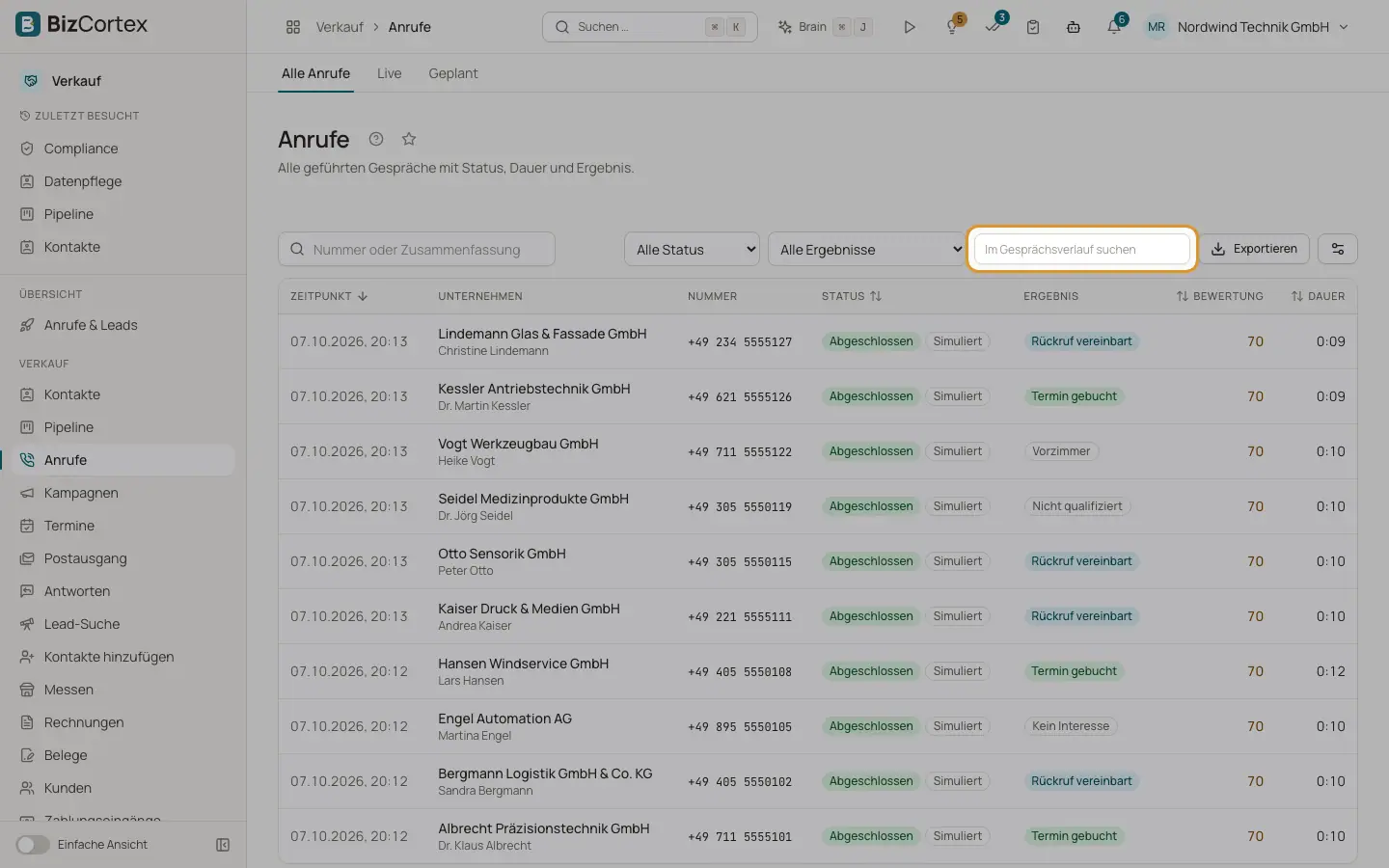Expand the Nordwind Technik GmbH account menu
Image resolution: width=1389 pixels, height=868 pixels.
point(1246,27)
